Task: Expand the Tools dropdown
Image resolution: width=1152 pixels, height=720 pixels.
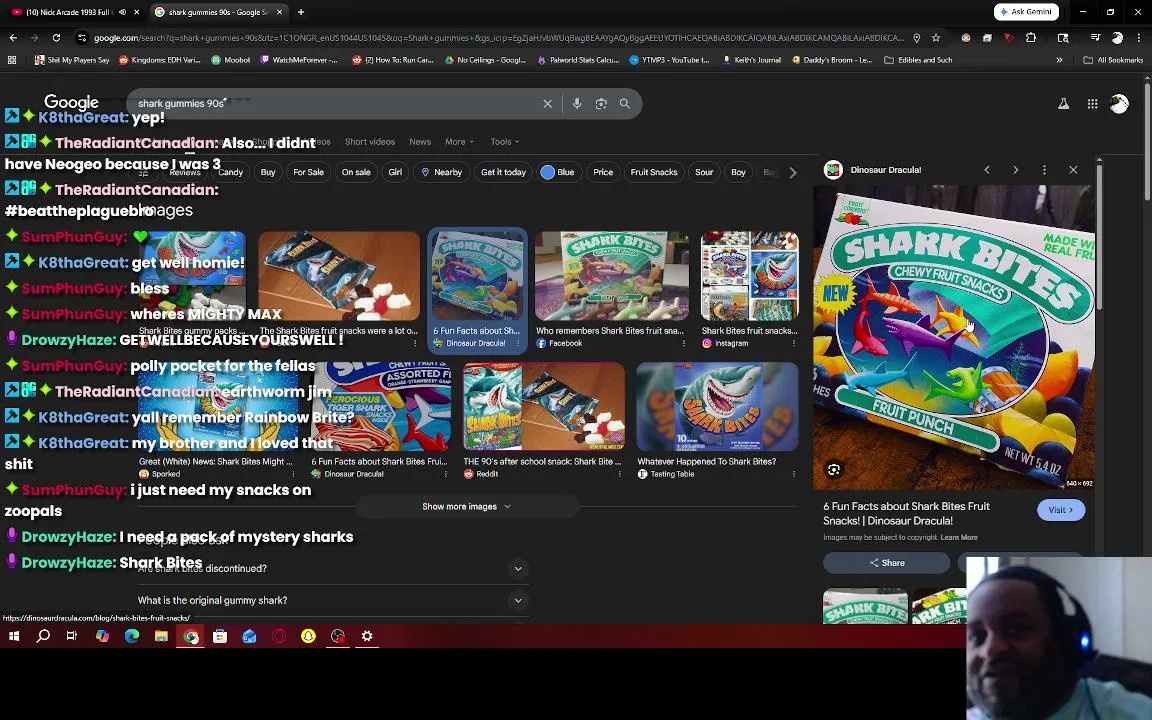Action: click(505, 142)
